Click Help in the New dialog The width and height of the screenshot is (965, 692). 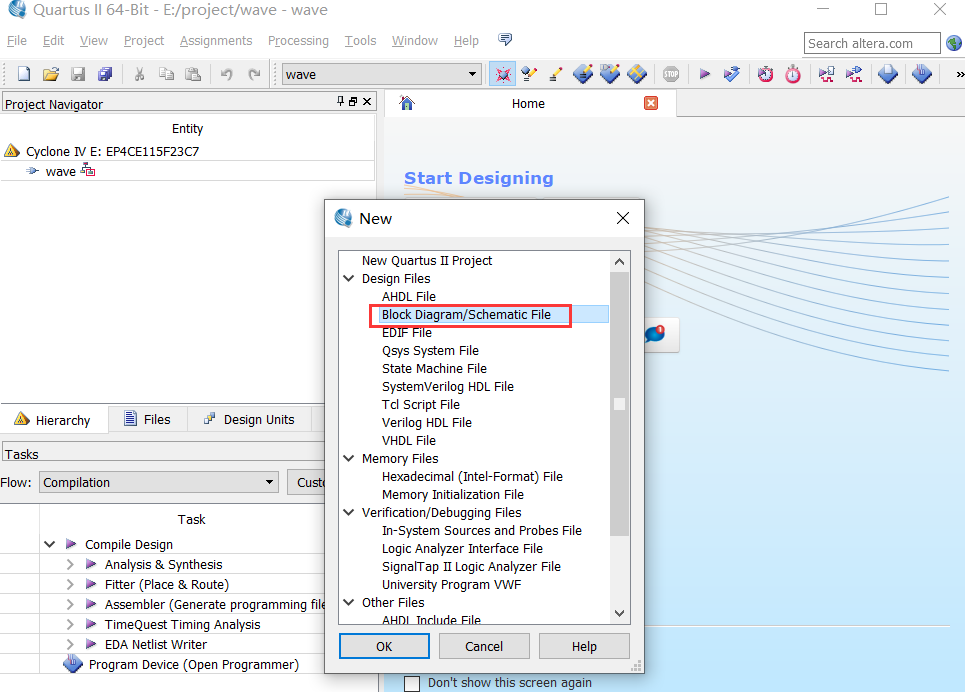click(584, 646)
